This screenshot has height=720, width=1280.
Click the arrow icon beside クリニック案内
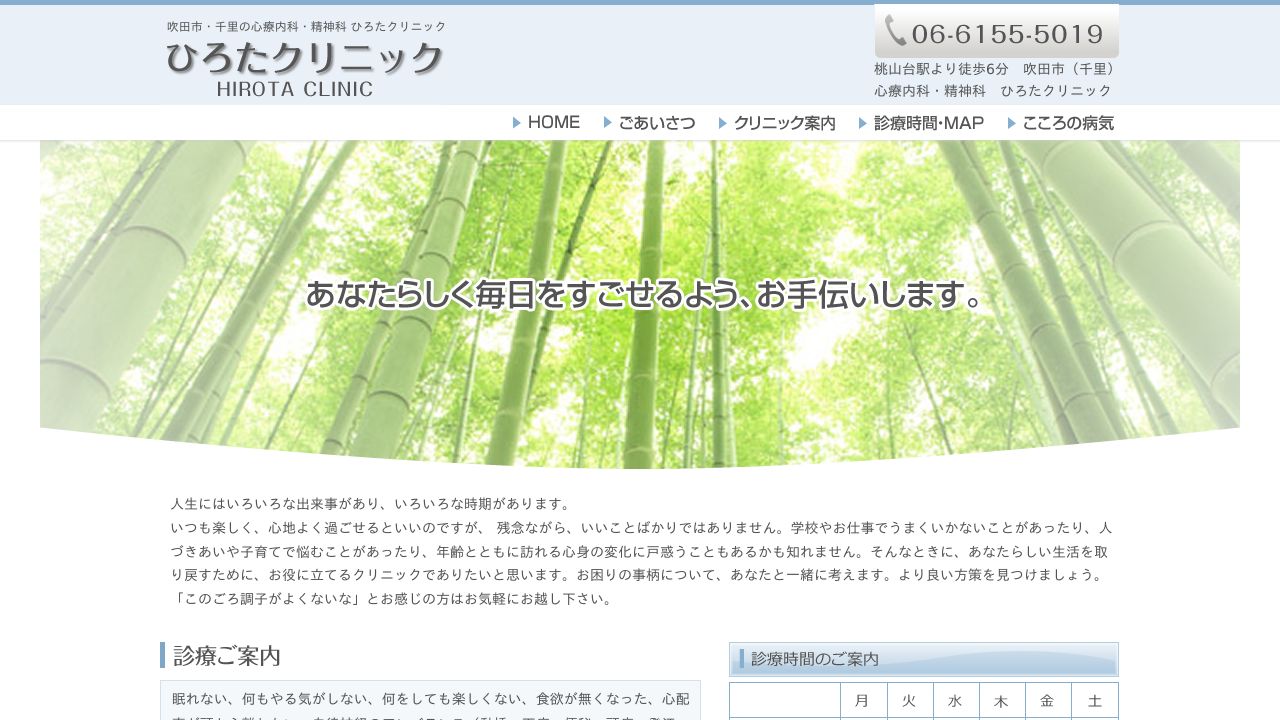pyautogui.click(x=722, y=122)
